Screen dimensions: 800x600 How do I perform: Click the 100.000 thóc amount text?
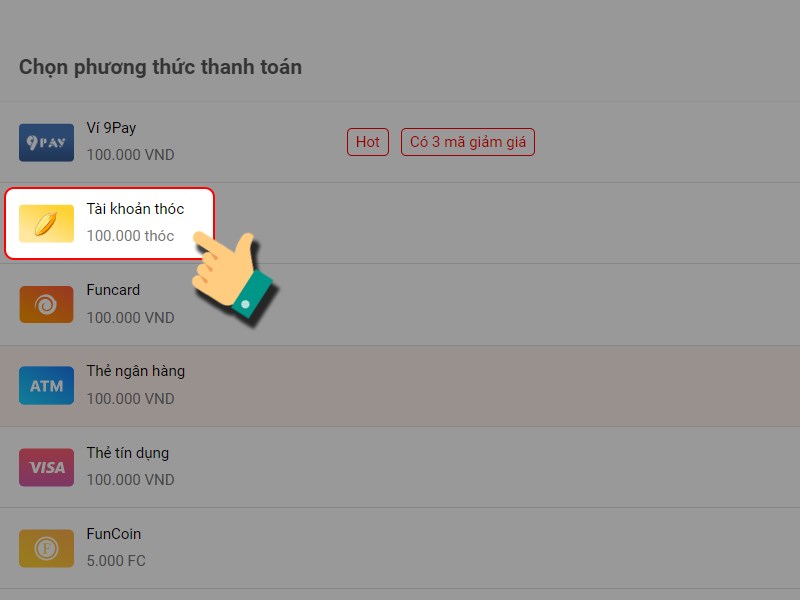point(131,236)
